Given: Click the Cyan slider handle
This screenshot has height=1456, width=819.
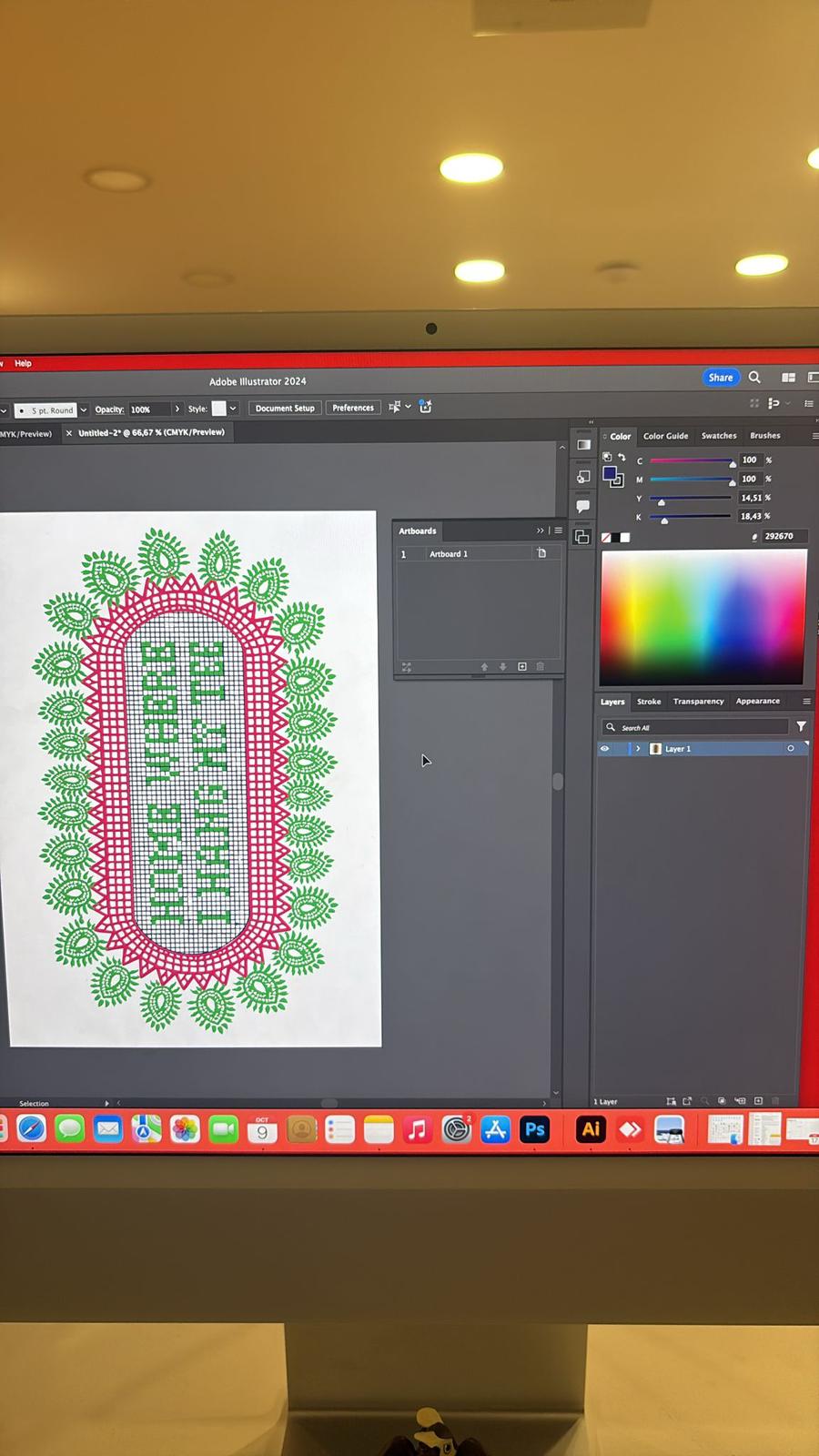Looking at the screenshot, I should (x=733, y=464).
